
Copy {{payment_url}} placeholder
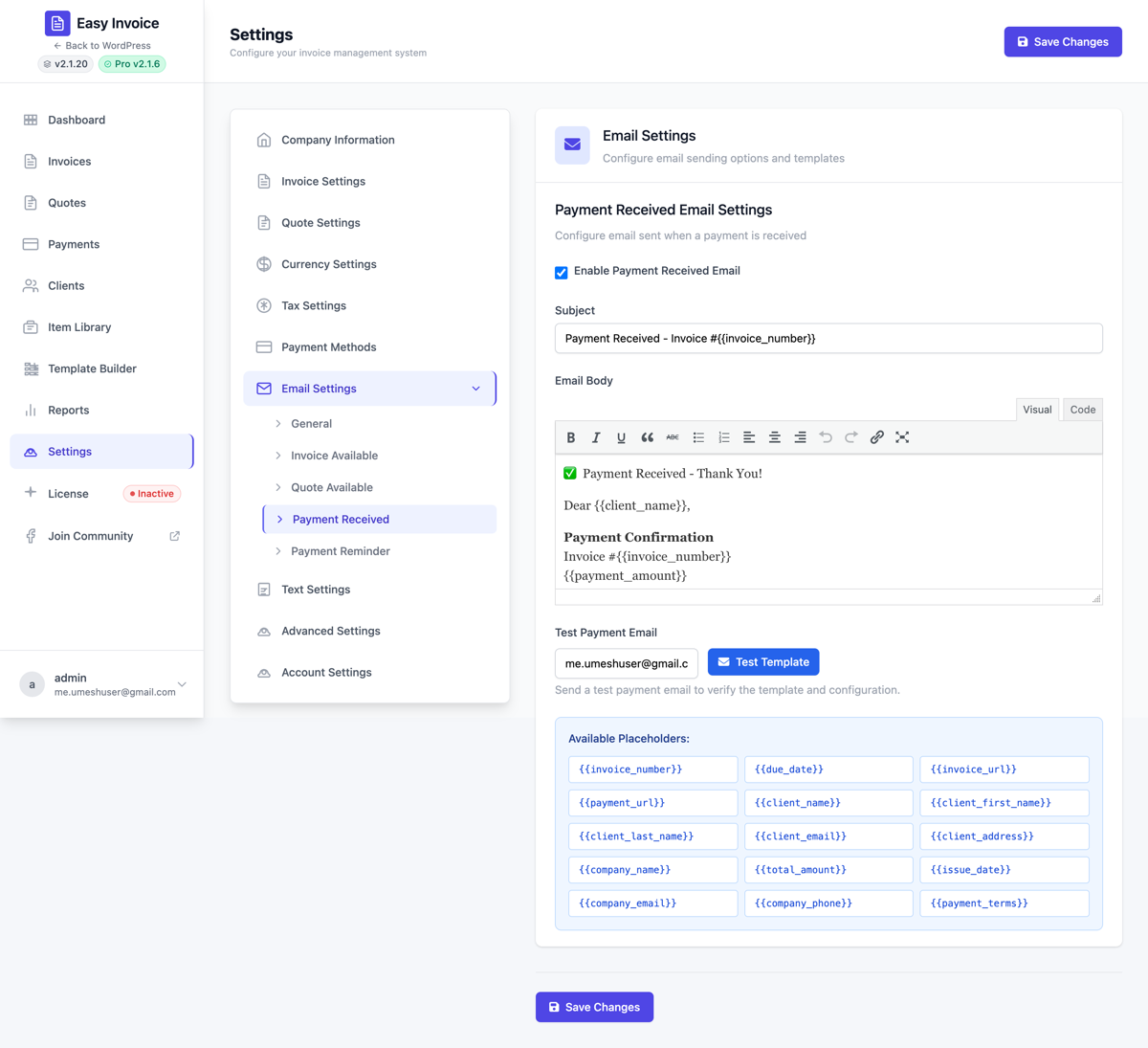click(x=652, y=803)
